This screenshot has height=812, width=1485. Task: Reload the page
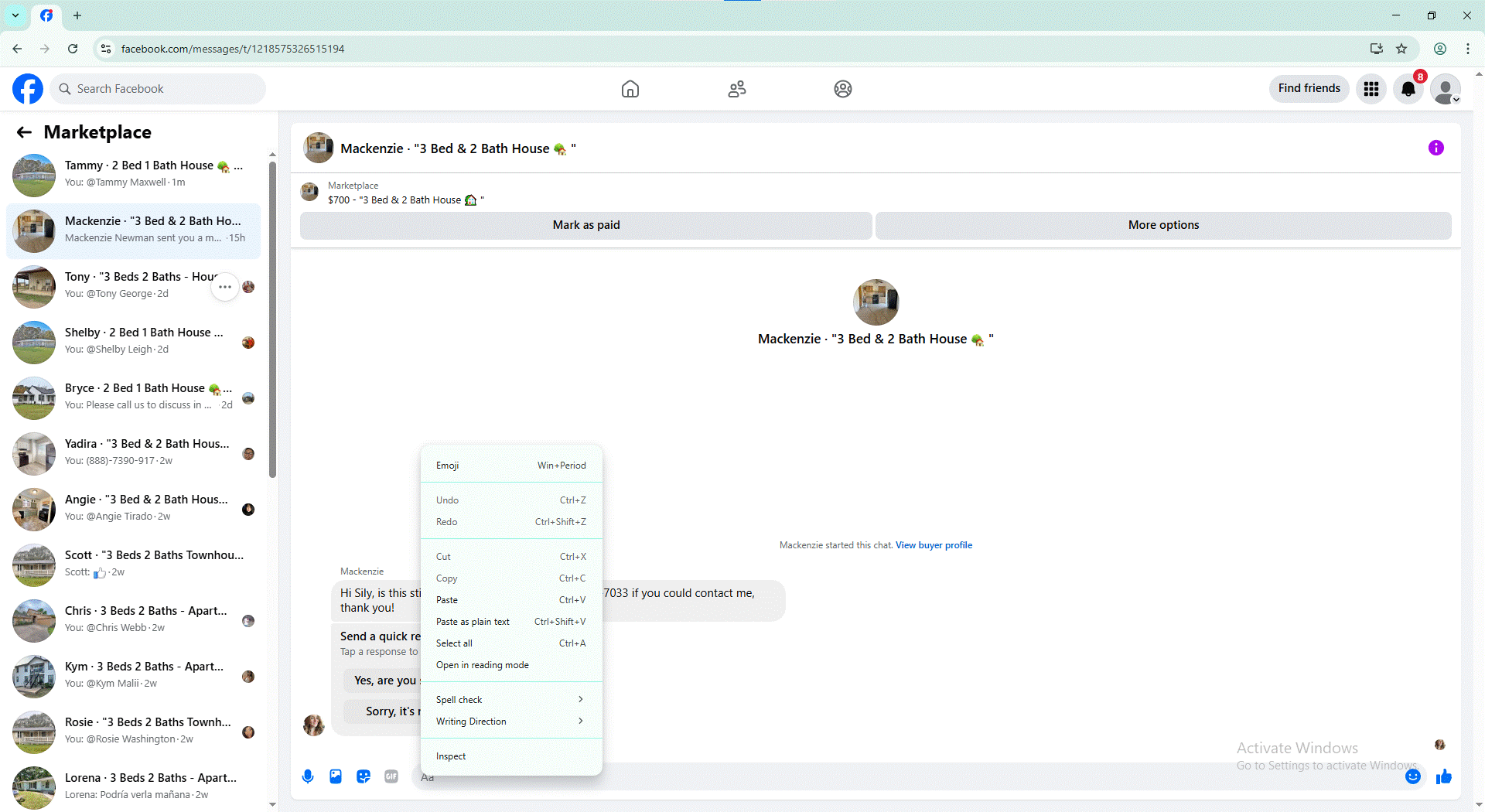(73, 49)
